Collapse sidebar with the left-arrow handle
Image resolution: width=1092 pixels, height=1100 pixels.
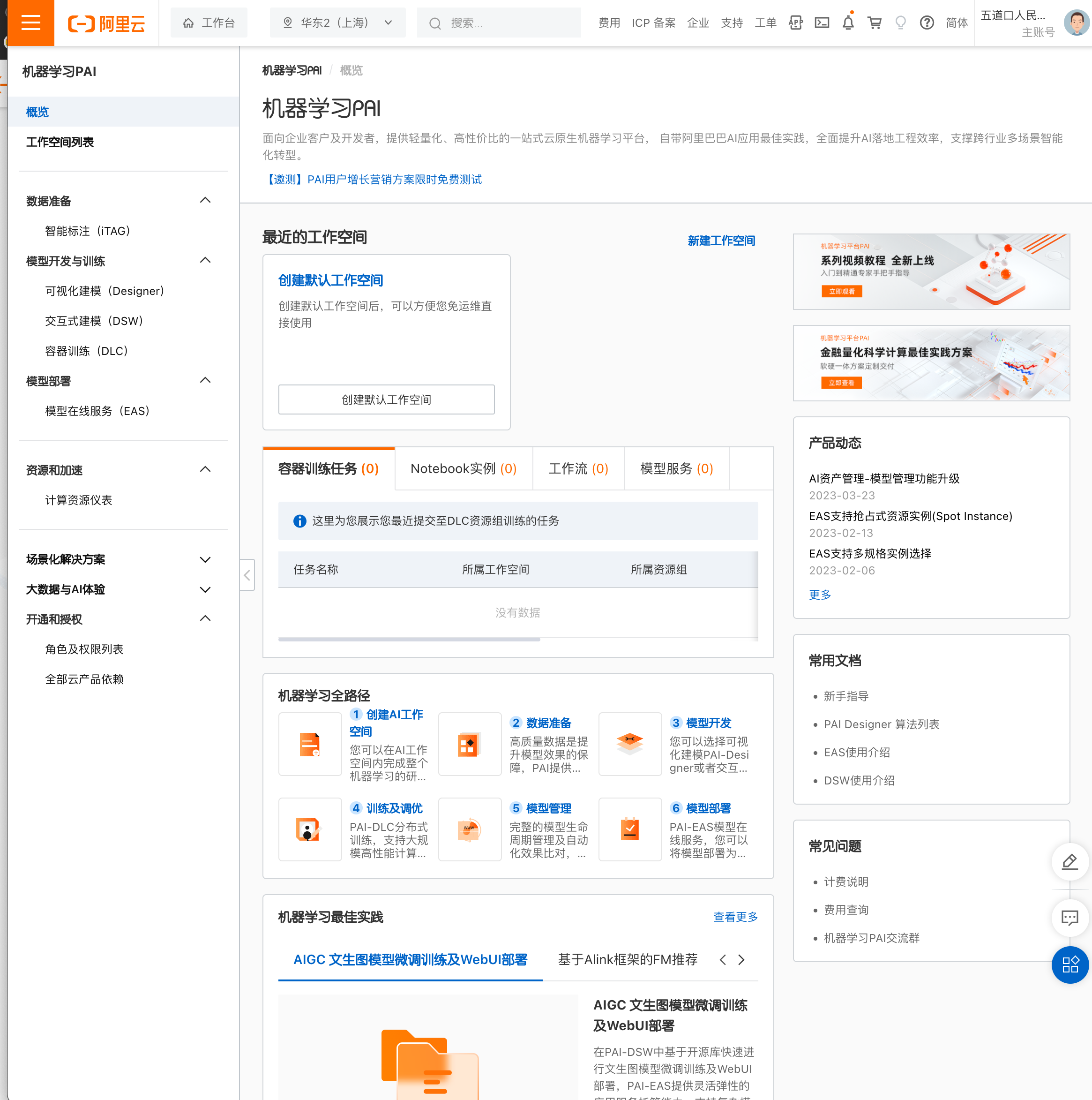(247, 575)
